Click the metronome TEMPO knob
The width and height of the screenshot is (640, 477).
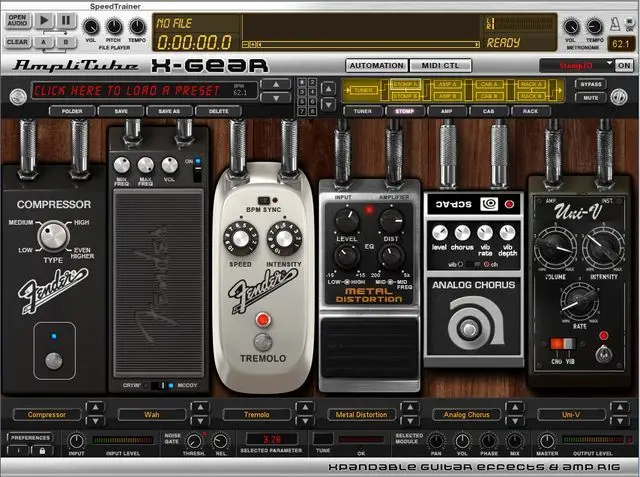(x=594, y=27)
